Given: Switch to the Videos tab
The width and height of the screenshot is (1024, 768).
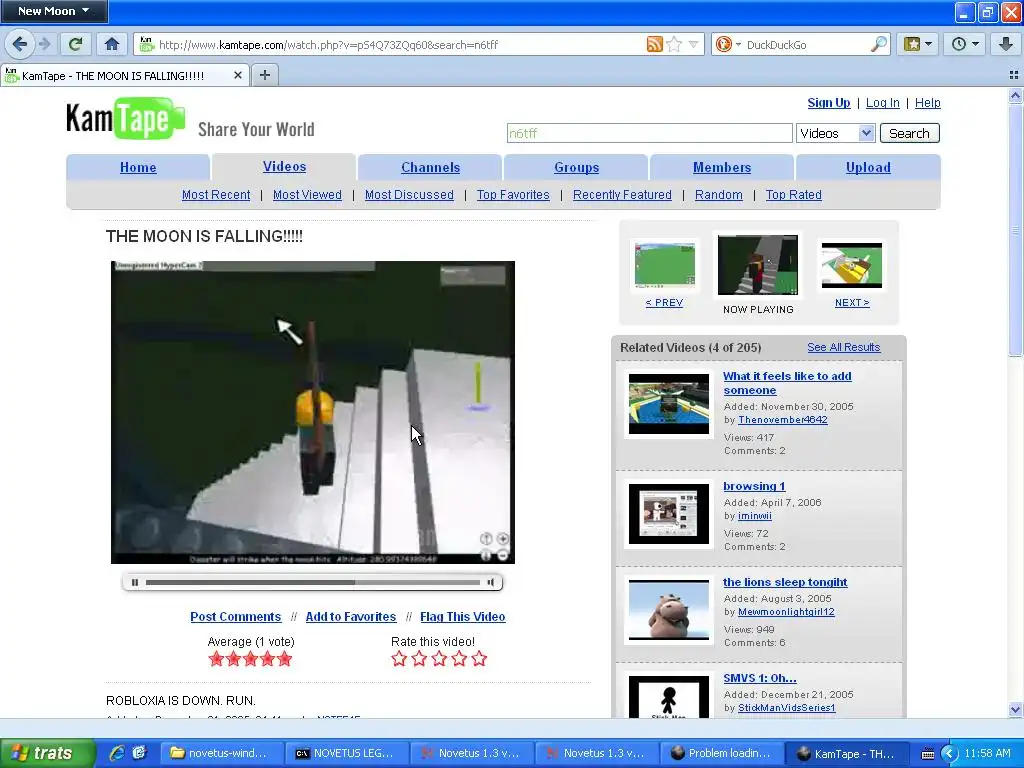Looking at the screenshot, I should [284, 167].
